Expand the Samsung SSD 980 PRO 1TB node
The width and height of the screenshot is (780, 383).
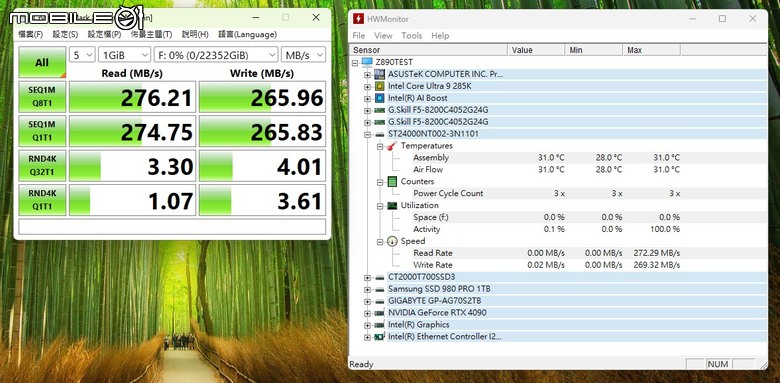point(367,289)
